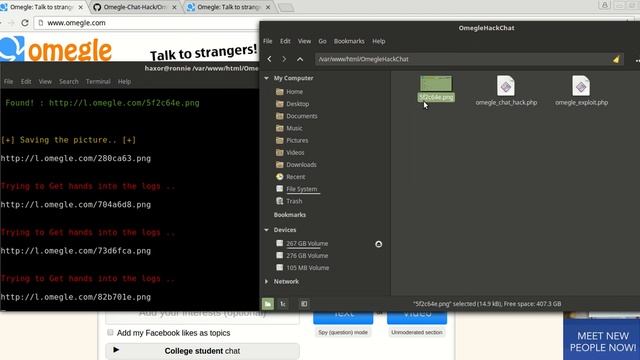The height and width of the screenshot is (360, 640).
Task: Enable Add my Facebook likes as topics
Action: [110, 333]
